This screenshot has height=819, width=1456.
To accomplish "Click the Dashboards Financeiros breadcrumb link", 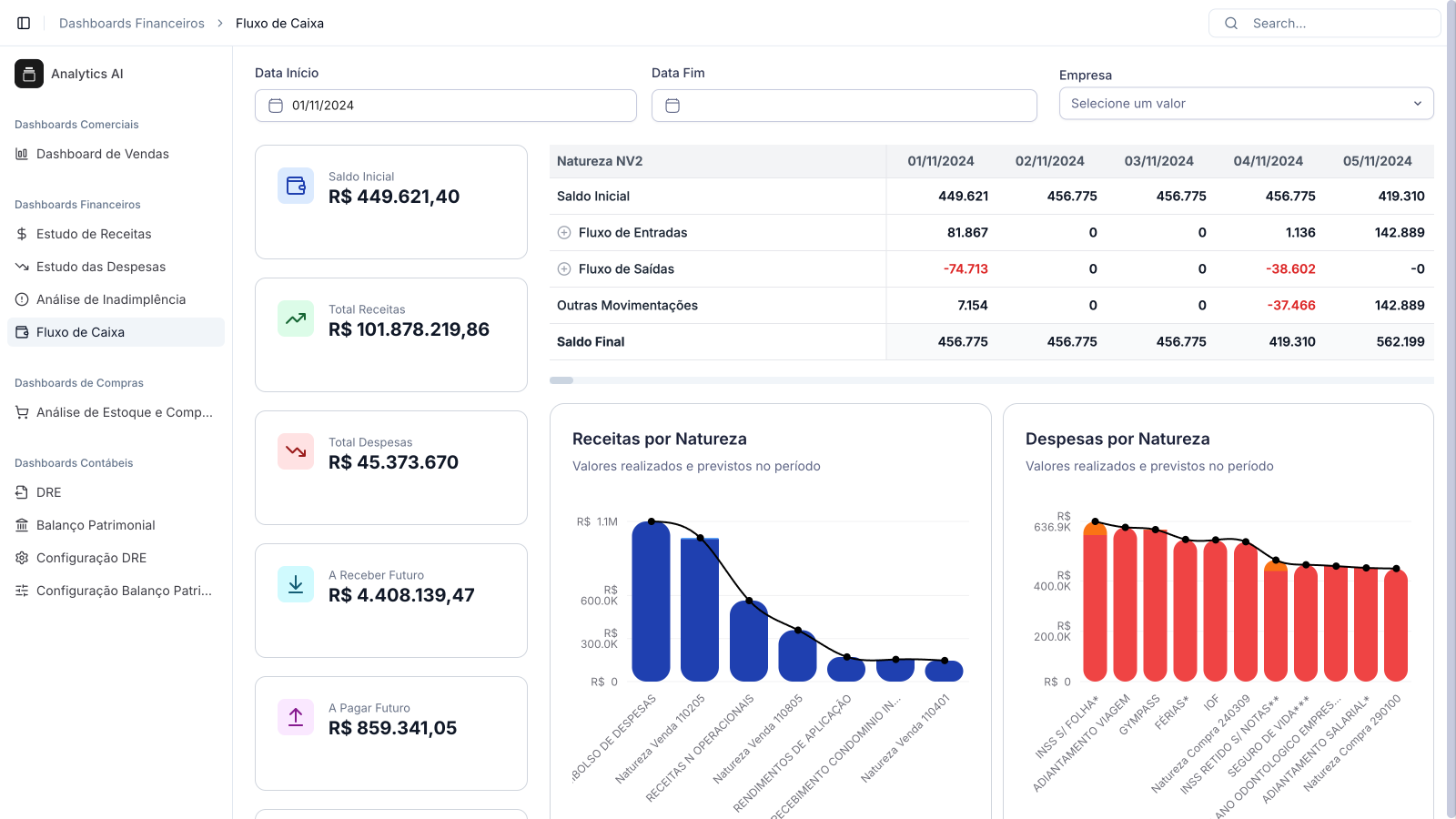I will pos(132,24).
